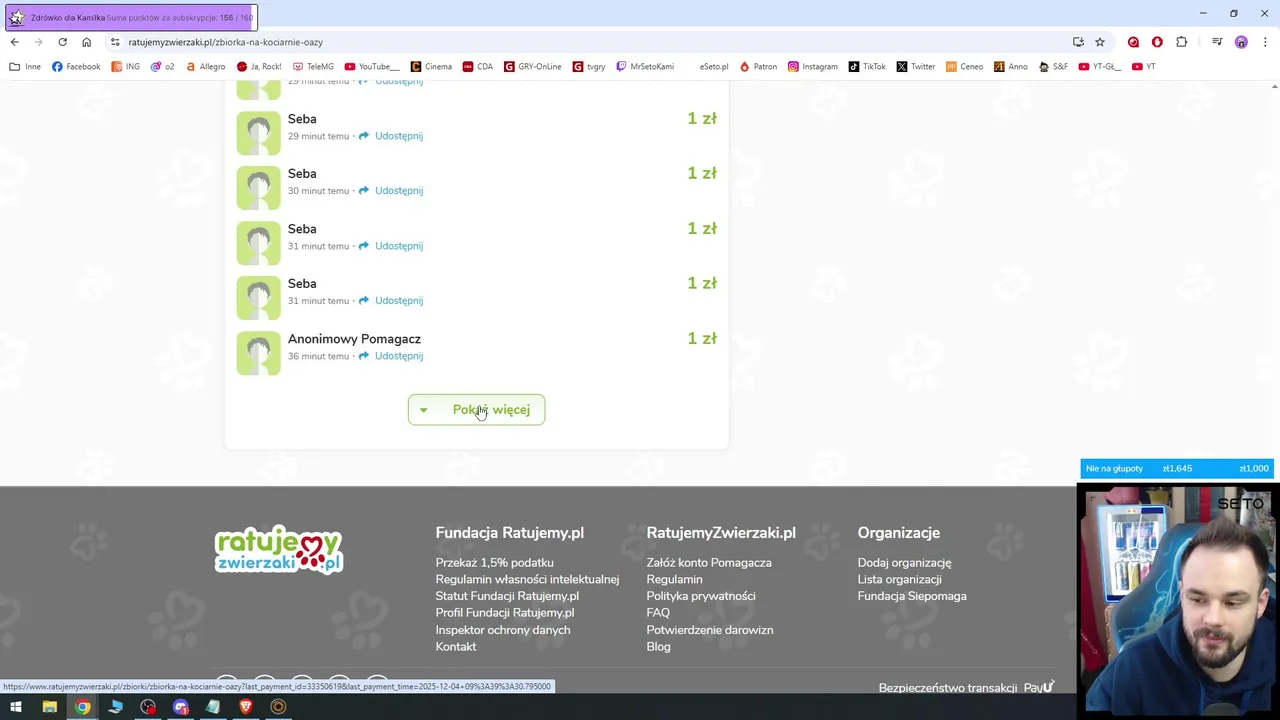Click the browser back arrow

point(14,42)
